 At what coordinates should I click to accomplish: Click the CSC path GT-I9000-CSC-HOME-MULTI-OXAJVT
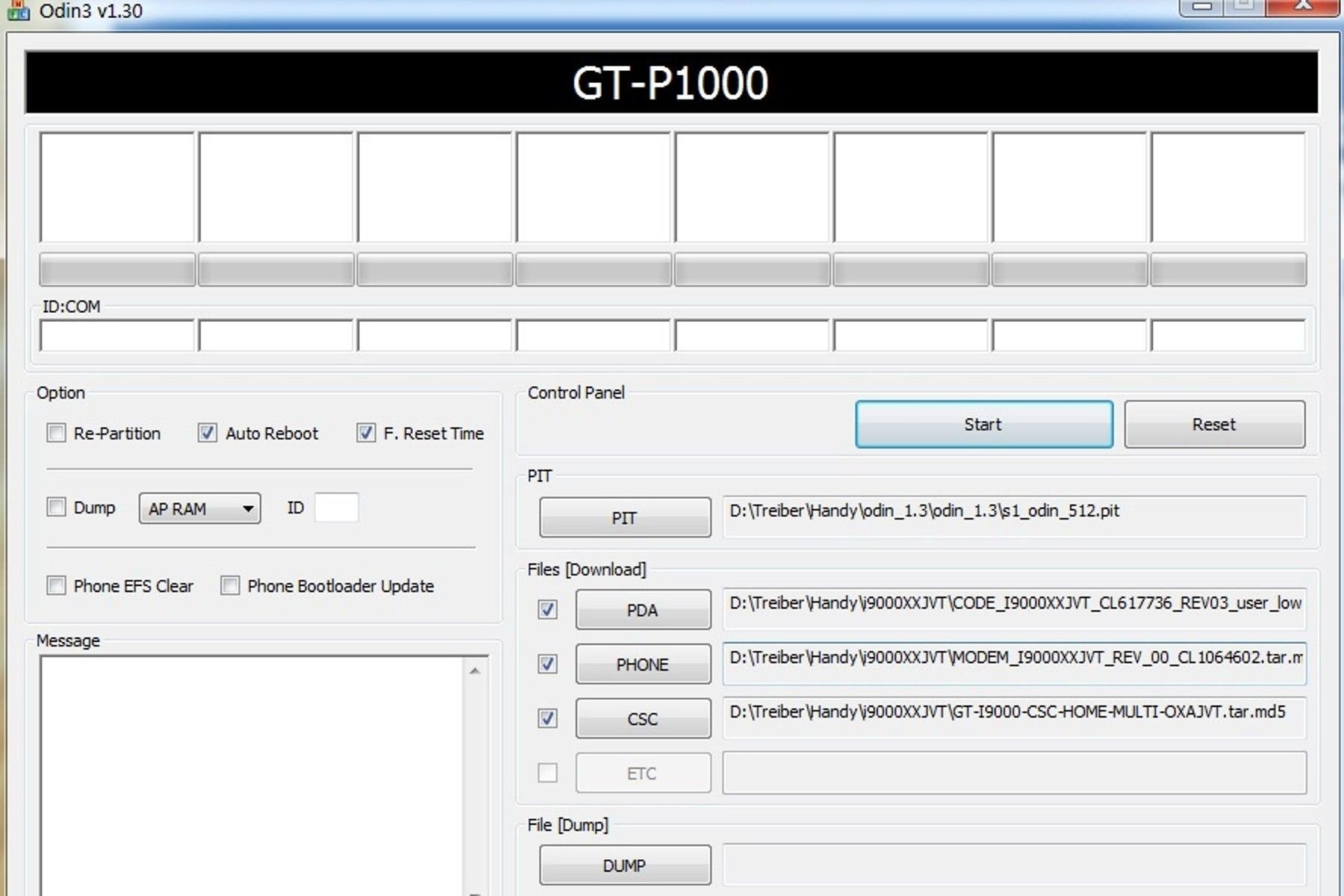click(1015, 718)
